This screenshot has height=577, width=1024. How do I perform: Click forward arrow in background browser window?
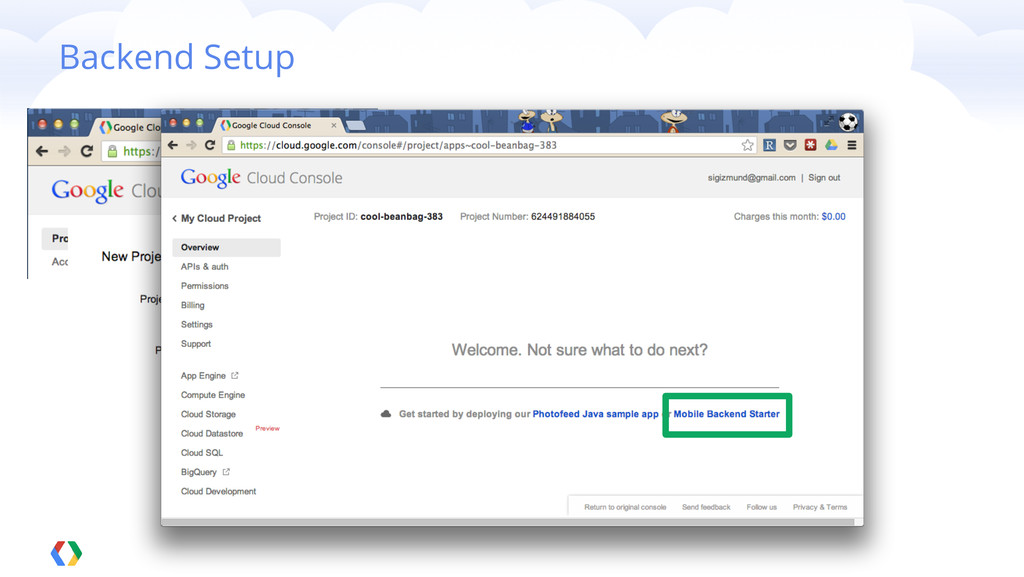(x=64, y=151)
